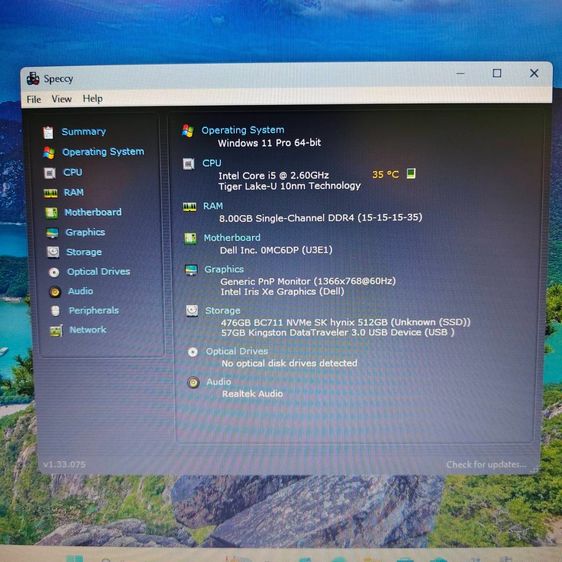
Task: Select Optical Drives in the sidebar
Action: pos(99,272)
